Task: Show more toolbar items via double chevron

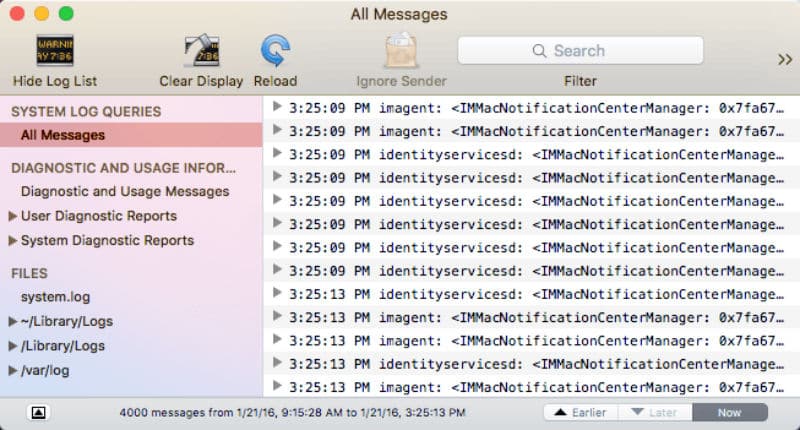Action: pos(784,59)
